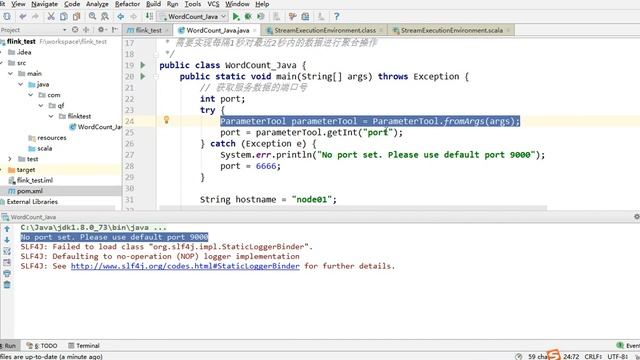The image size is (640, 360).
Task: Collapse the qf package
Action: coord(41,105)
